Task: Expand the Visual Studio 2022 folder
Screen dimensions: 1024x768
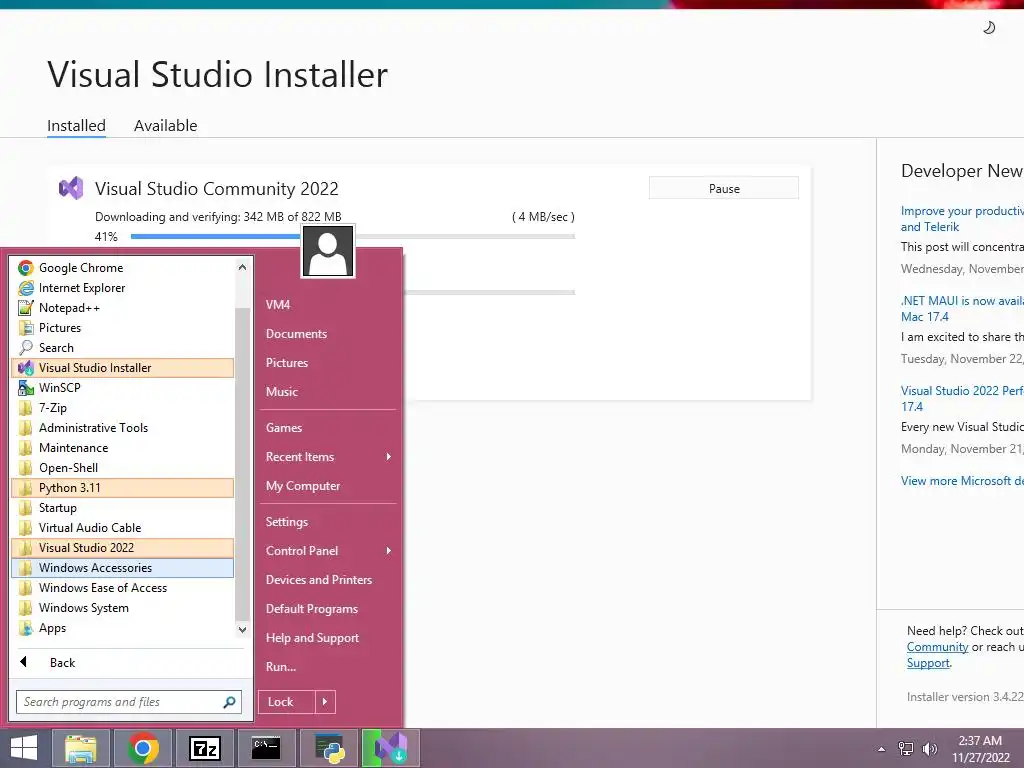Action: [x=122, y=548]
